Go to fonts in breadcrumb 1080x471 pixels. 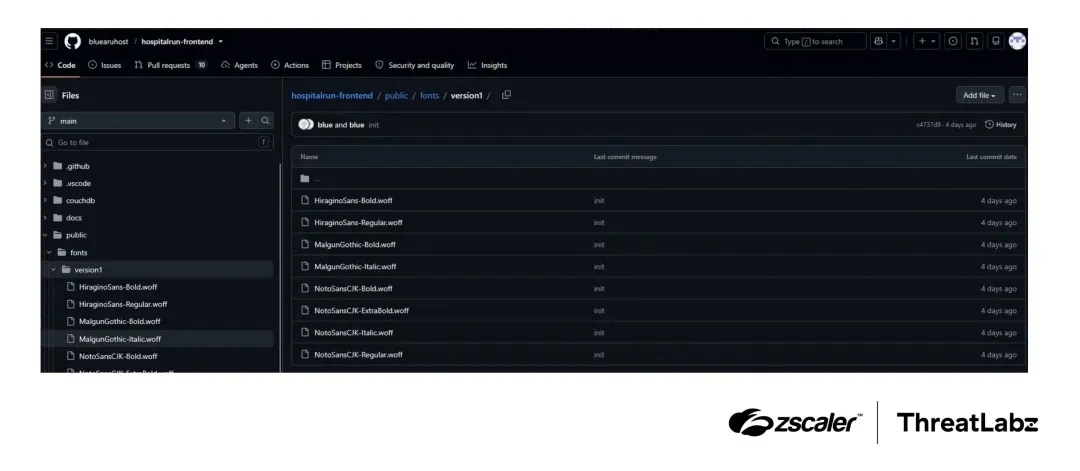429,95
